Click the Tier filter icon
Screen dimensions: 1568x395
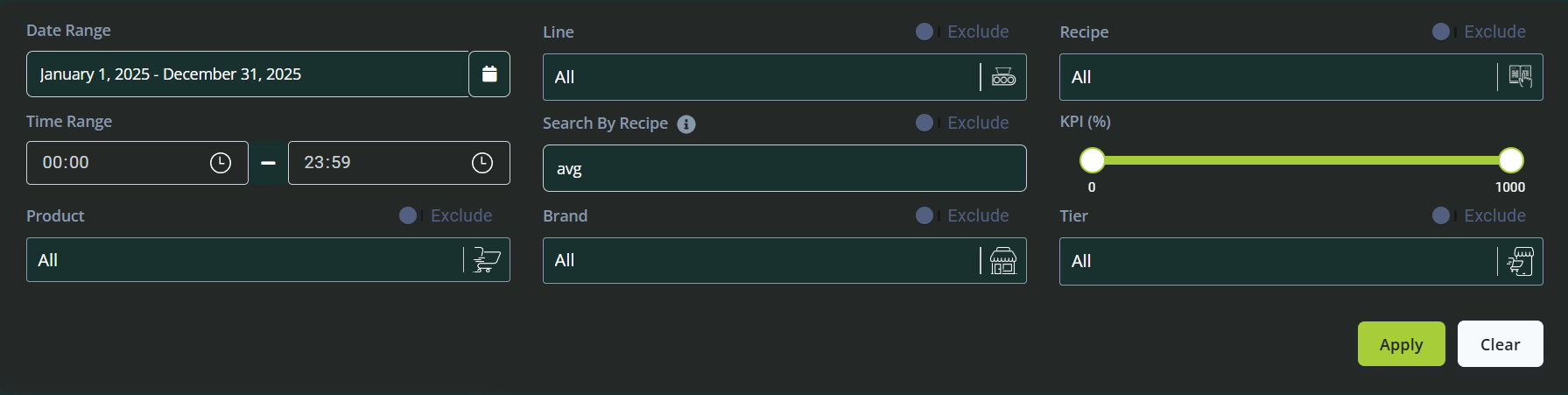1520,261
